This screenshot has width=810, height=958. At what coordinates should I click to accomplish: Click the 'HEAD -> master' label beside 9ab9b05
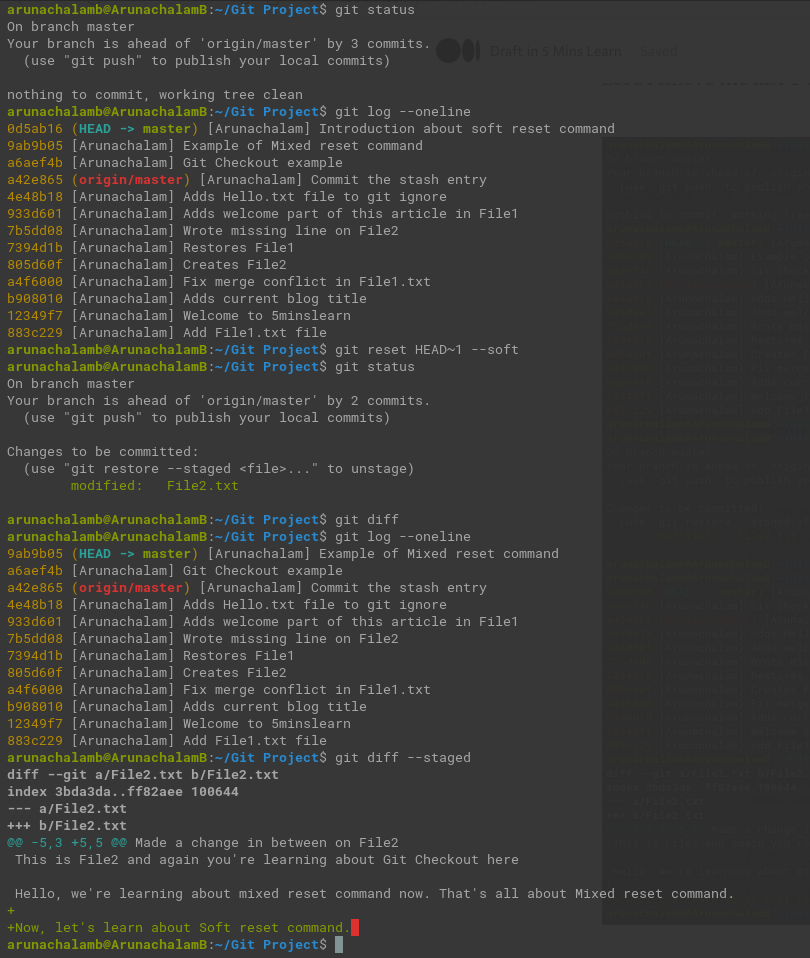point(135,554)
